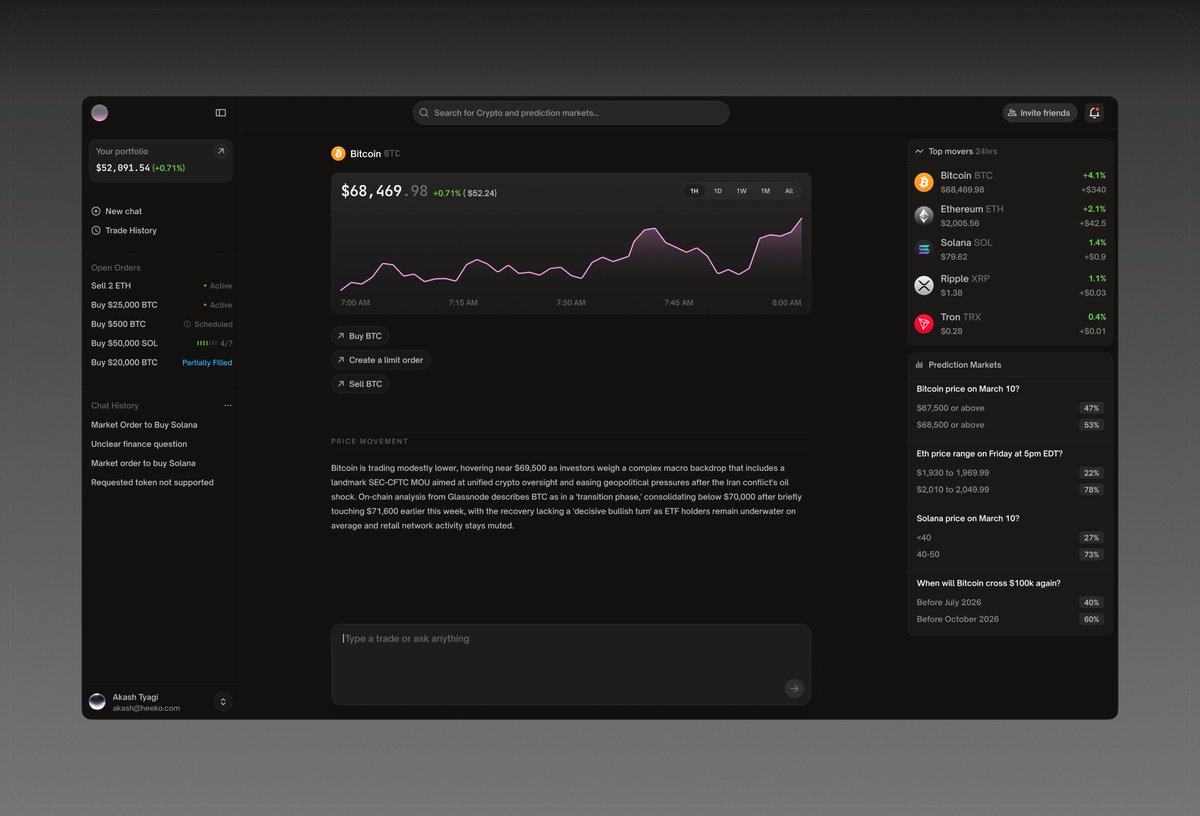Select $2,010 to 2,049.99 option
The height and width of the screenshot is (816, 1200).
pyautogui.click(x=1010, y=490)
